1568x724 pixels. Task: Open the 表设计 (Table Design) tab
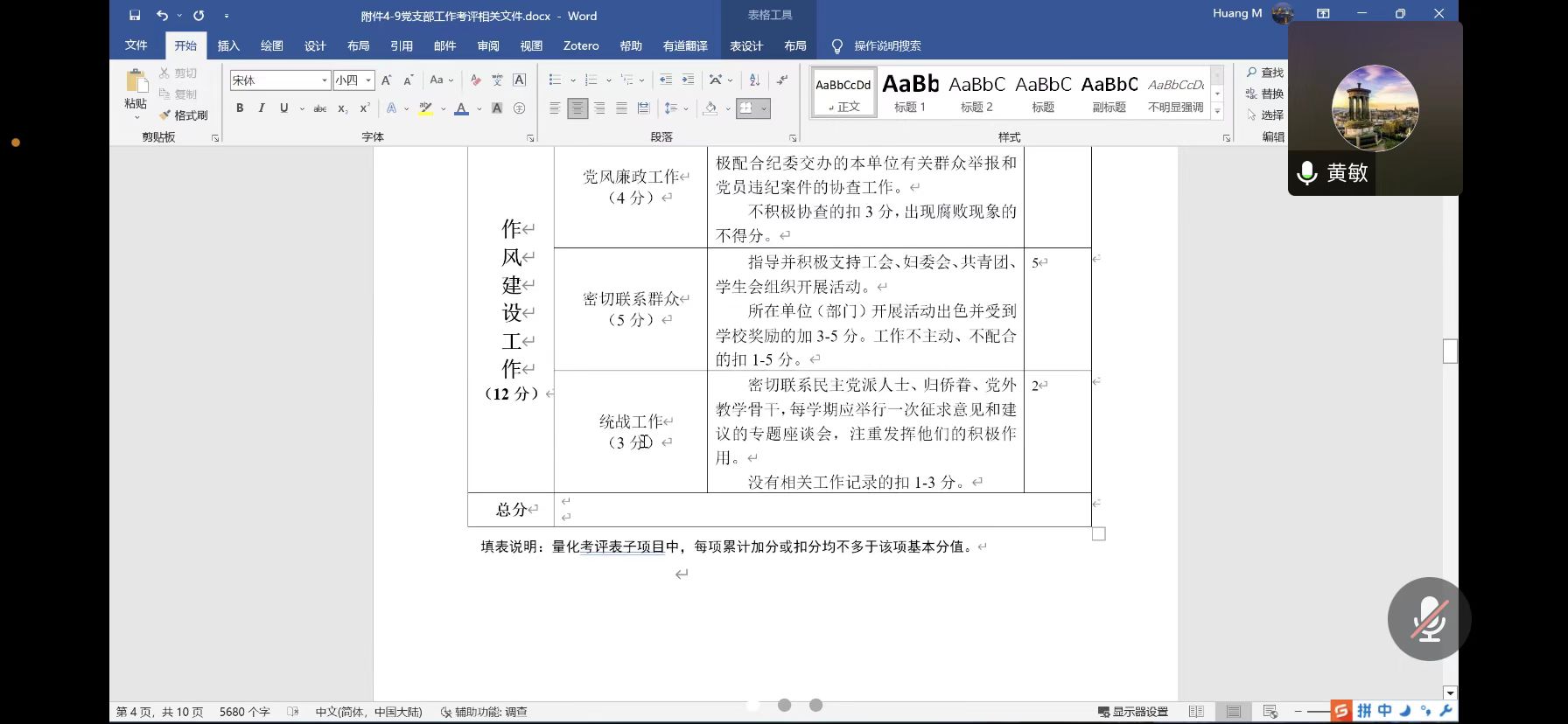(746, 45)
